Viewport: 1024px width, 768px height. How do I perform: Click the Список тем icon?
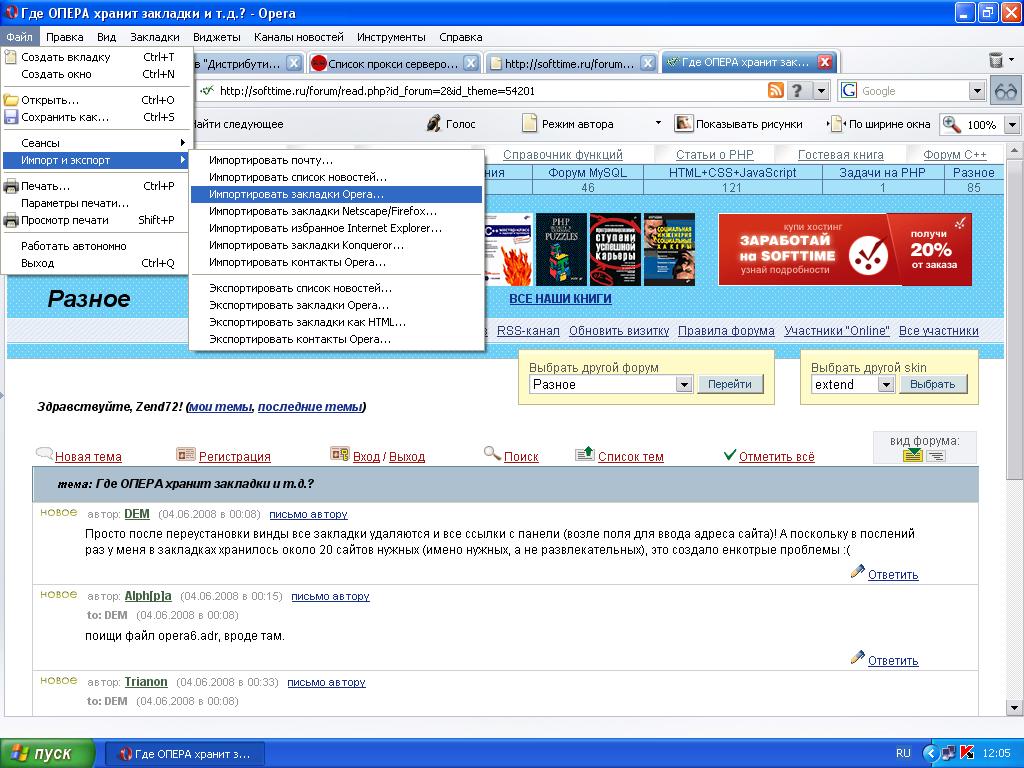[x=584, y=453]
